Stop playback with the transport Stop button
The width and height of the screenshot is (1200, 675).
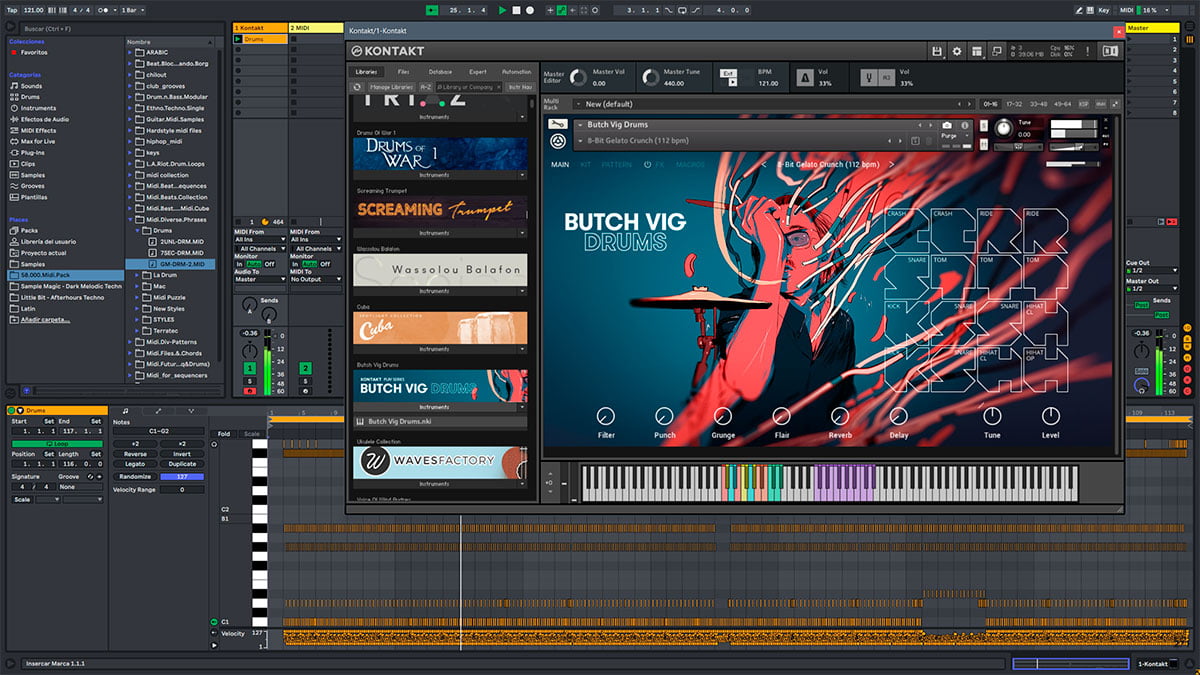516,10
